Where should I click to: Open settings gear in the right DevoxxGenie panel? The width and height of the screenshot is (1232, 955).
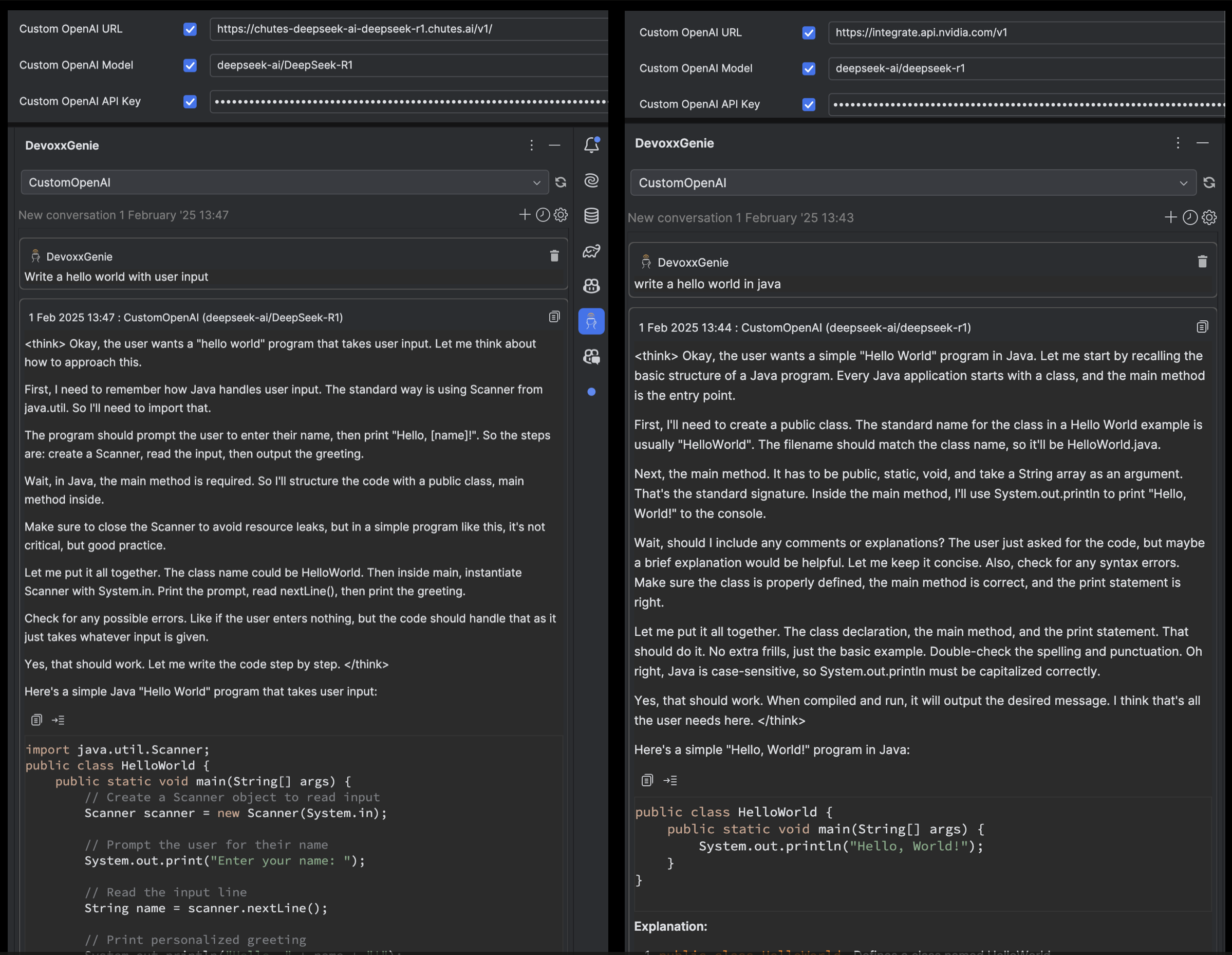coord(1209,217)
